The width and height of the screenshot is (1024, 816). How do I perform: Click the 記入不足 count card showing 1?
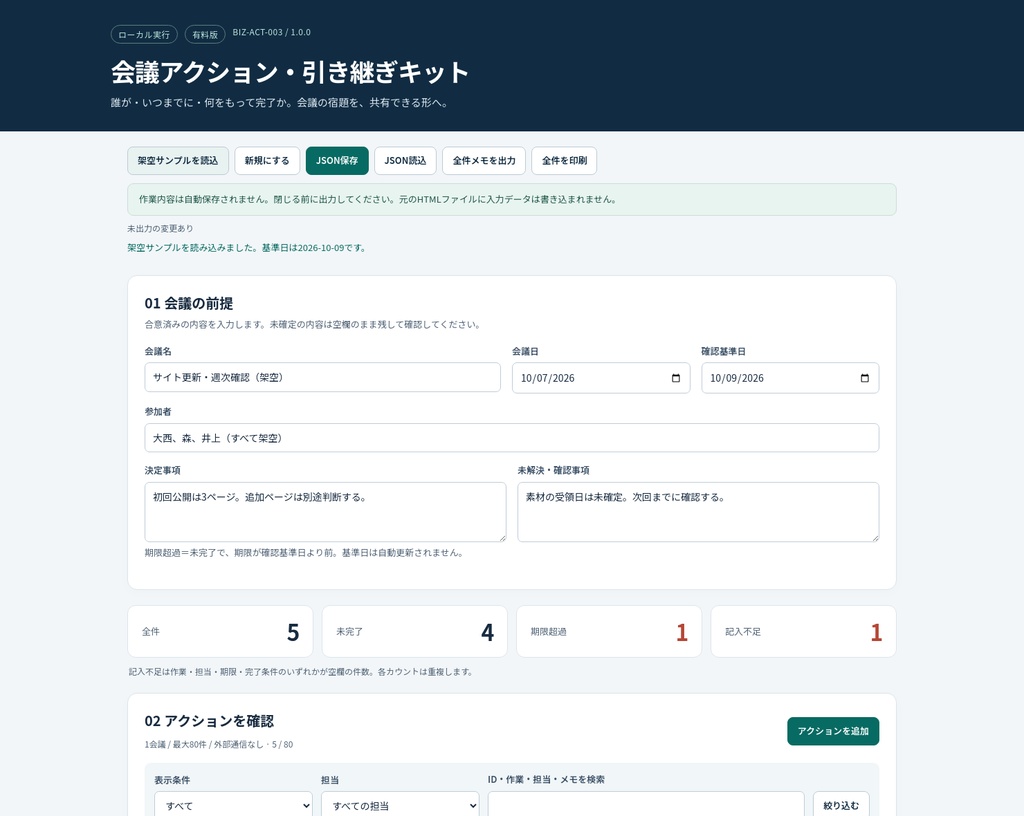click(x=803, y=631)
